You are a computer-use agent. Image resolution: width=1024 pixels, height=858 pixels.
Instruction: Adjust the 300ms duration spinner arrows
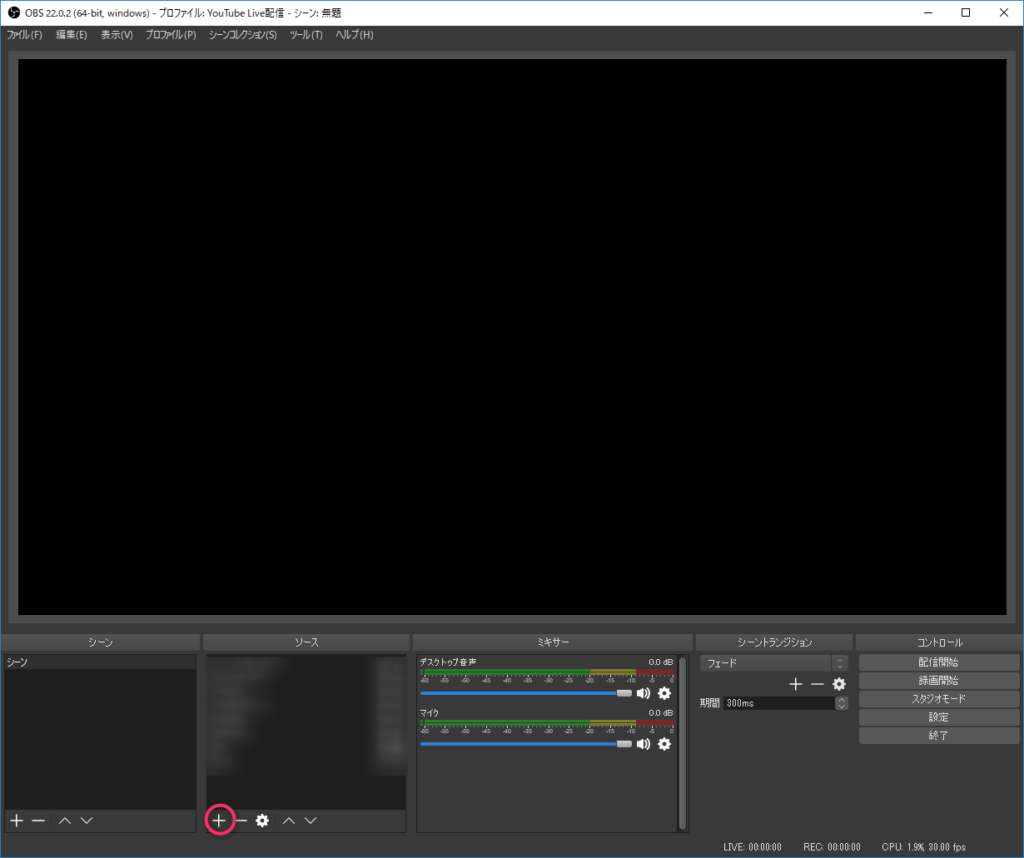pyautogui.click(x=841, y=703)
